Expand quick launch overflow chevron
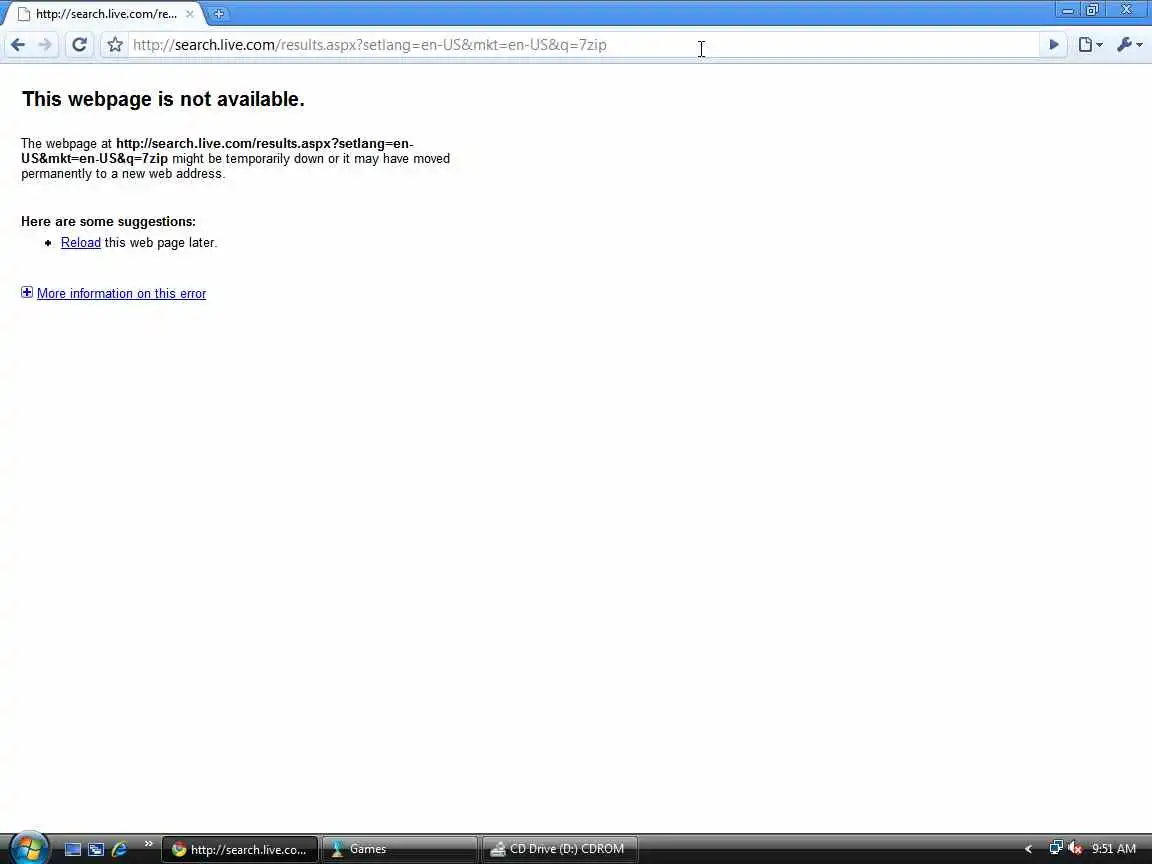 tap(148, 843)
